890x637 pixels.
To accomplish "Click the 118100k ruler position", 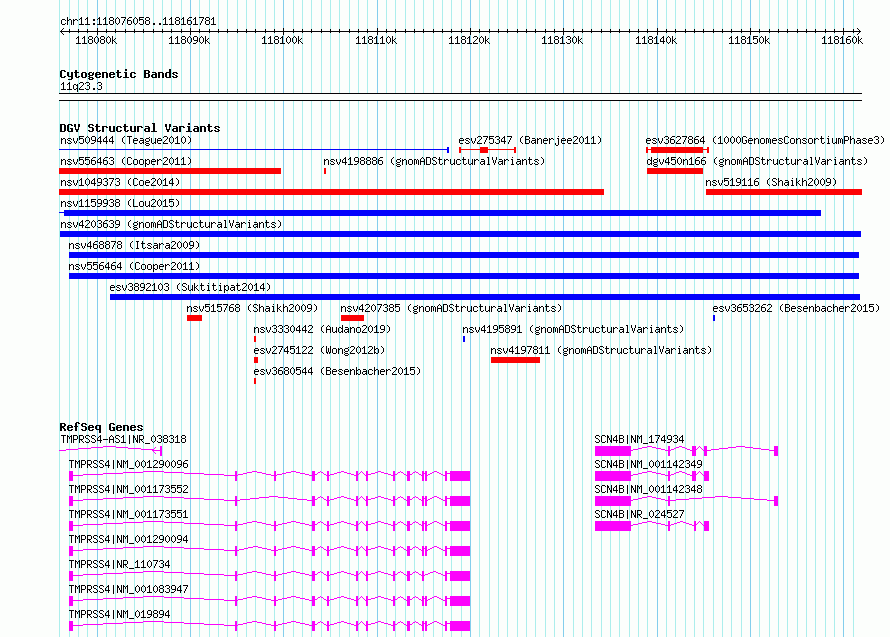I will 282,40.
